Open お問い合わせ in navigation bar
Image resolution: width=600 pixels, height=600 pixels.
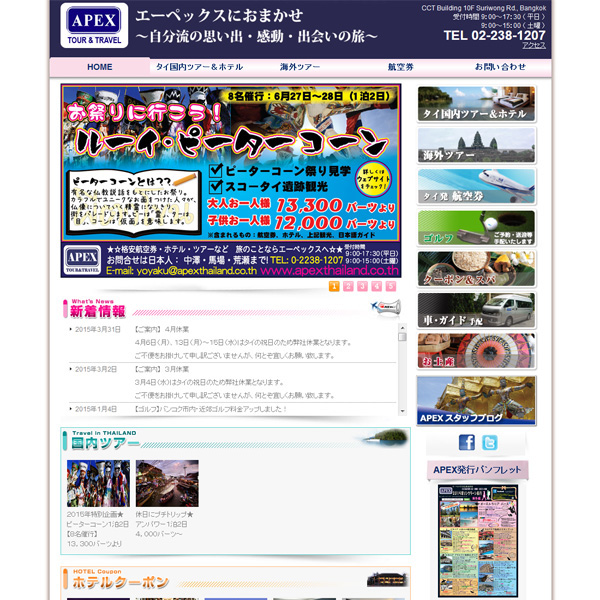click(x=500, y=67)
